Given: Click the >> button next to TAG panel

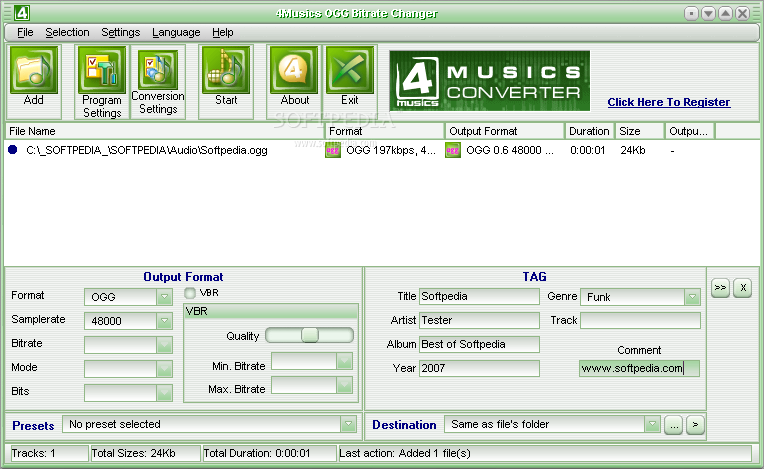Looking at the screenshot, I should [x=720, y=288].
